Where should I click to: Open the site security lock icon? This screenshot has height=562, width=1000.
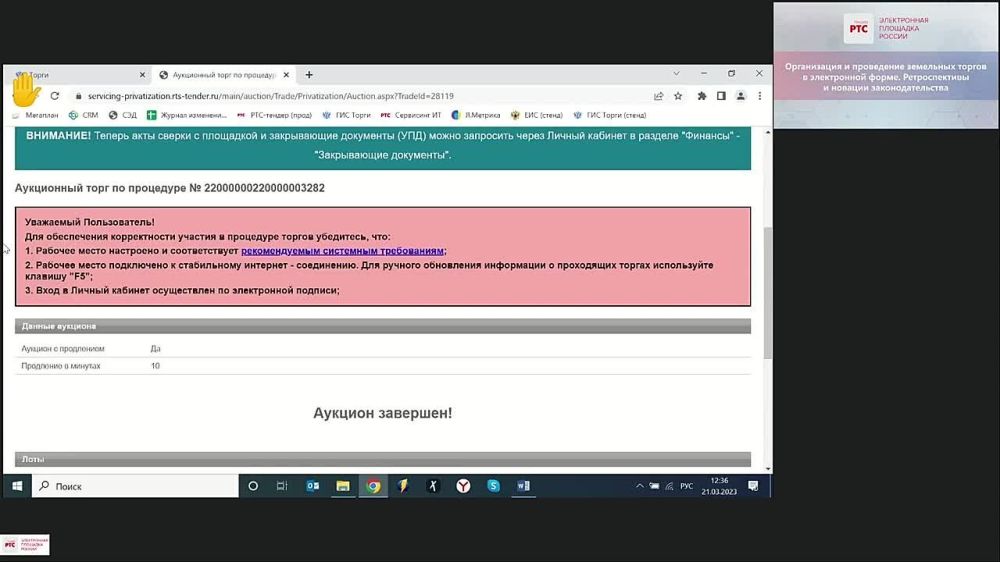(x=78, y=96)
